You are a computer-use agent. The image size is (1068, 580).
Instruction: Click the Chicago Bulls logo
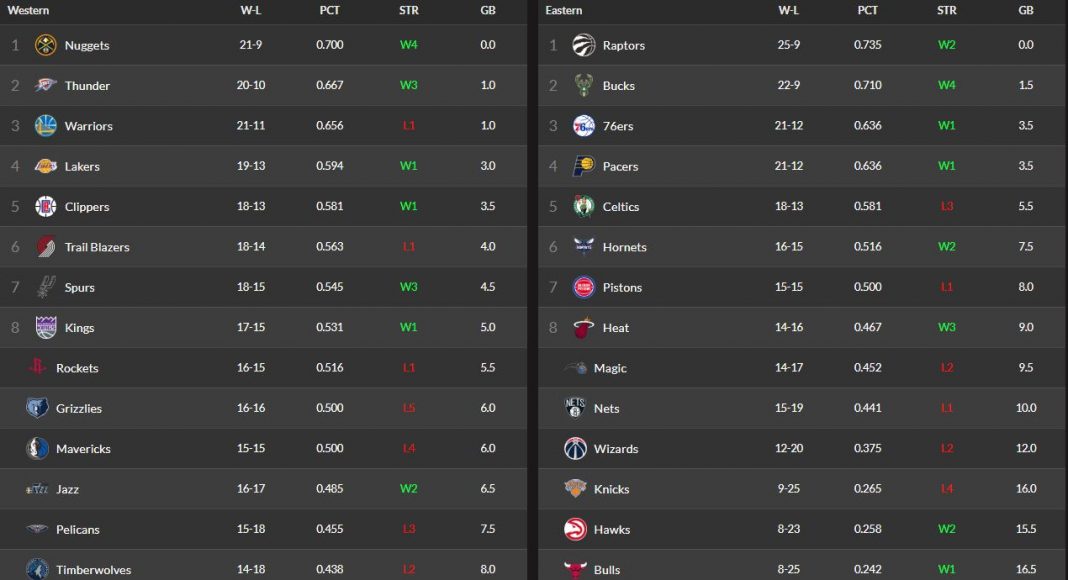click(575, 569)
